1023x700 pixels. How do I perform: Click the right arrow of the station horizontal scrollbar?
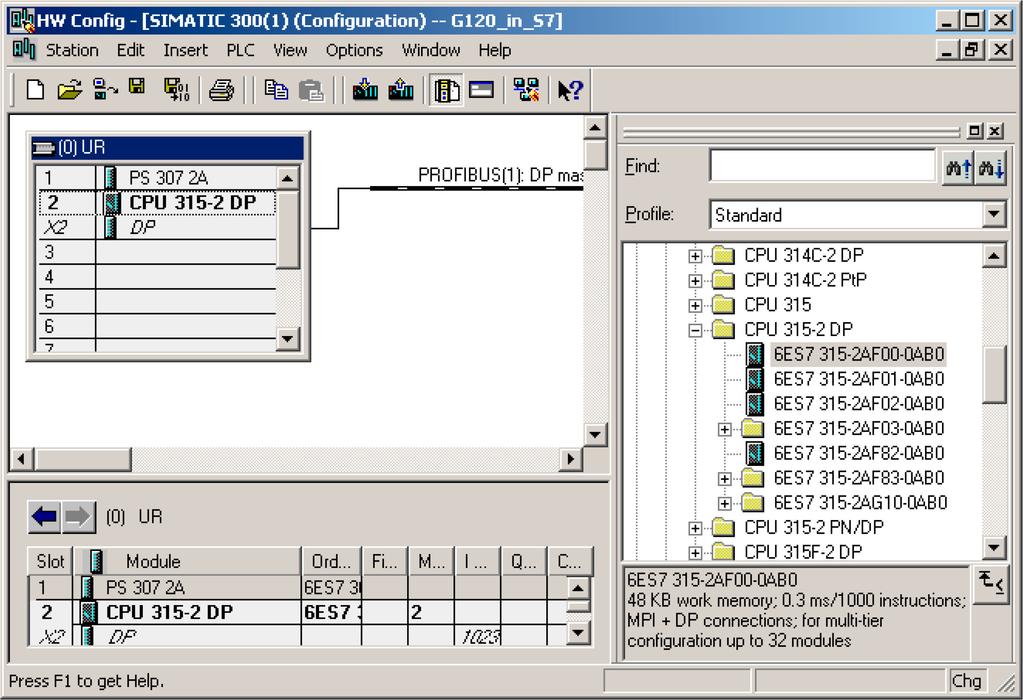coord(571,459)
